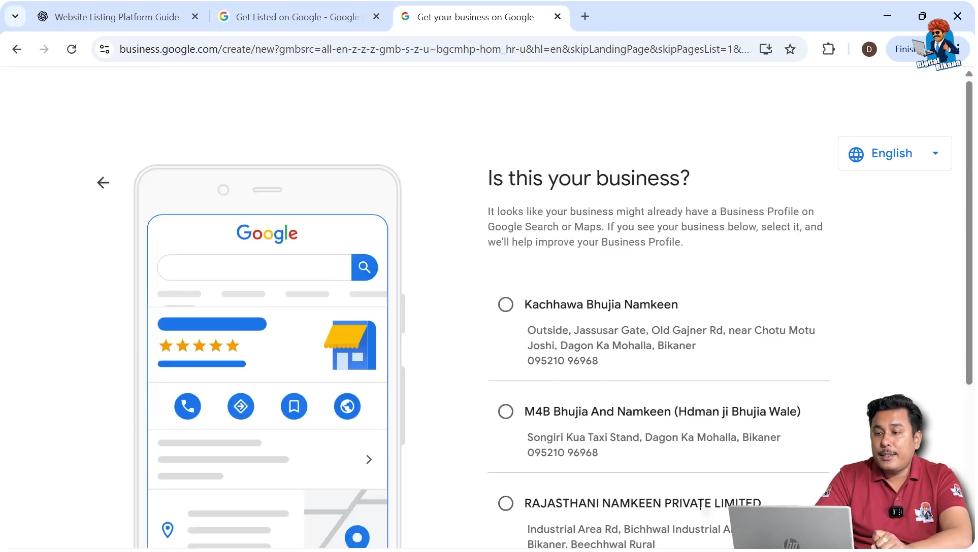The image size is (978, 552).
Task: Open the tab search chevron
Action: [15, 17]
